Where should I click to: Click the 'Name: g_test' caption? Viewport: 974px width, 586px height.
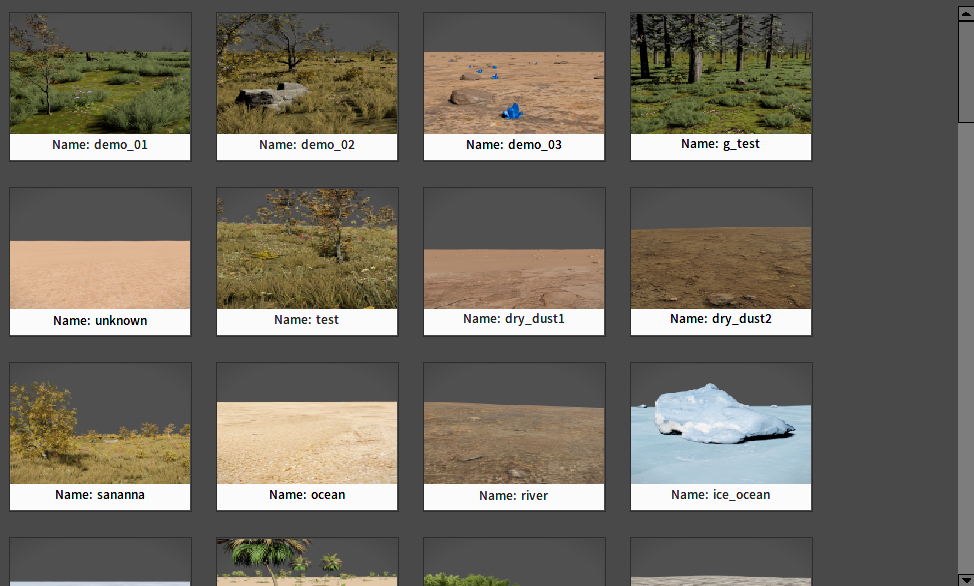[x=721, y=144]
